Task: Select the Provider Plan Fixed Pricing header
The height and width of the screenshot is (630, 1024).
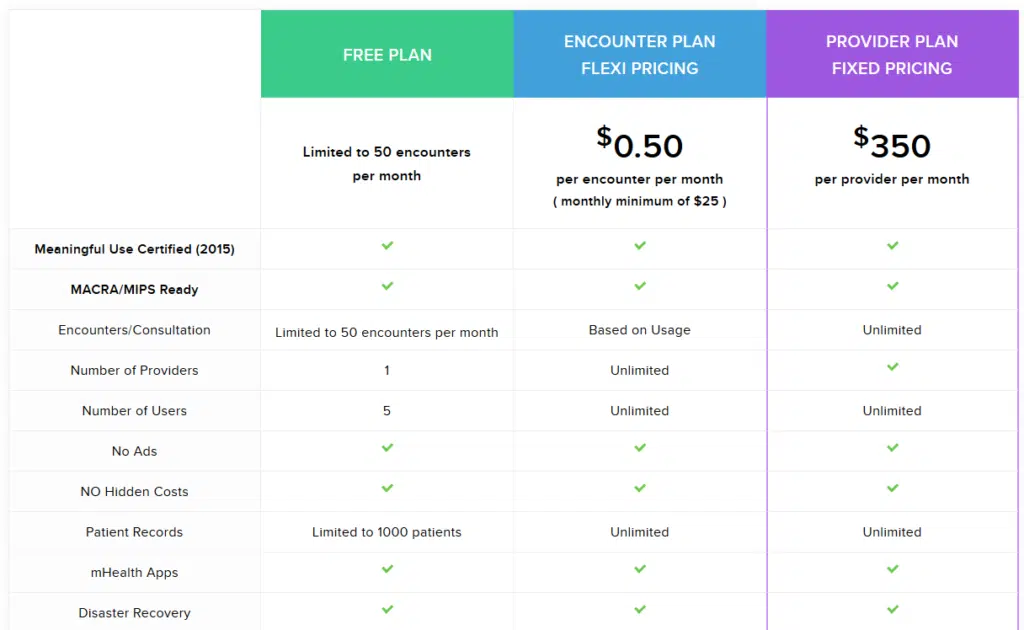Action: [892, 55]
